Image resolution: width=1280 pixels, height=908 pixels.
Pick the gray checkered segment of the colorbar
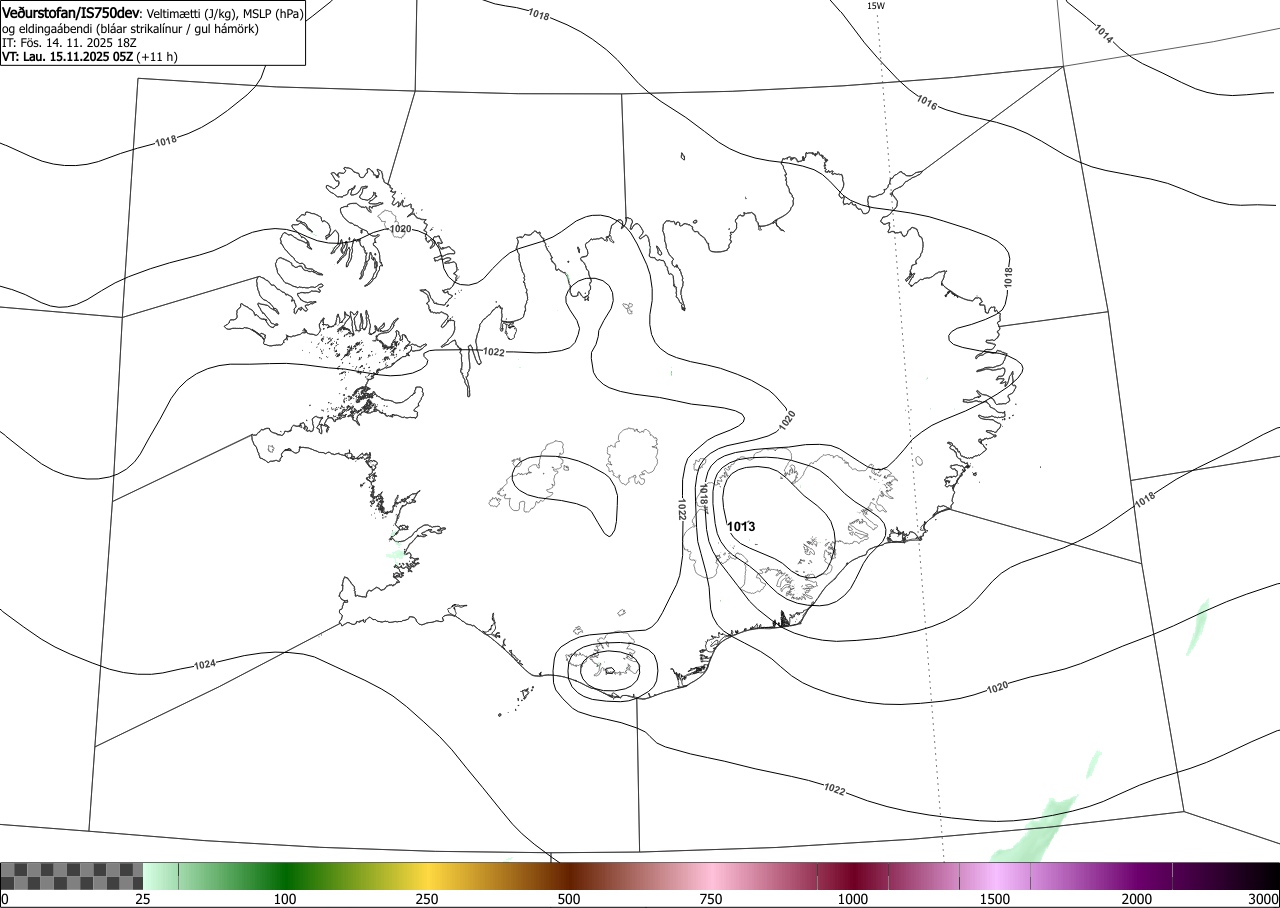click(x=72, y=876)
